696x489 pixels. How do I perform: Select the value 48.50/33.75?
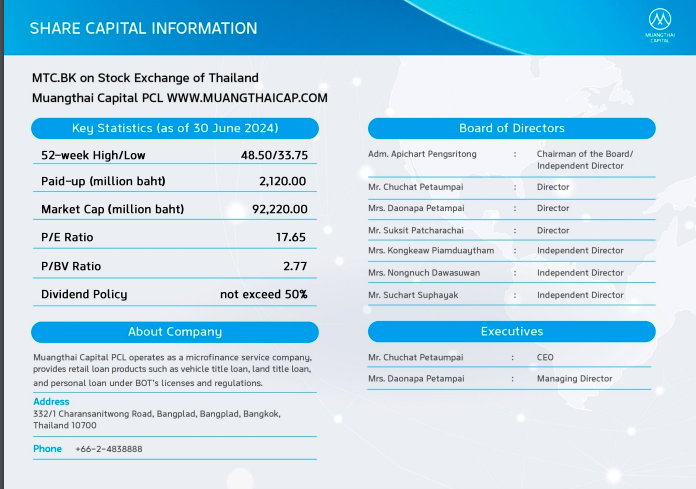point(274,155)
